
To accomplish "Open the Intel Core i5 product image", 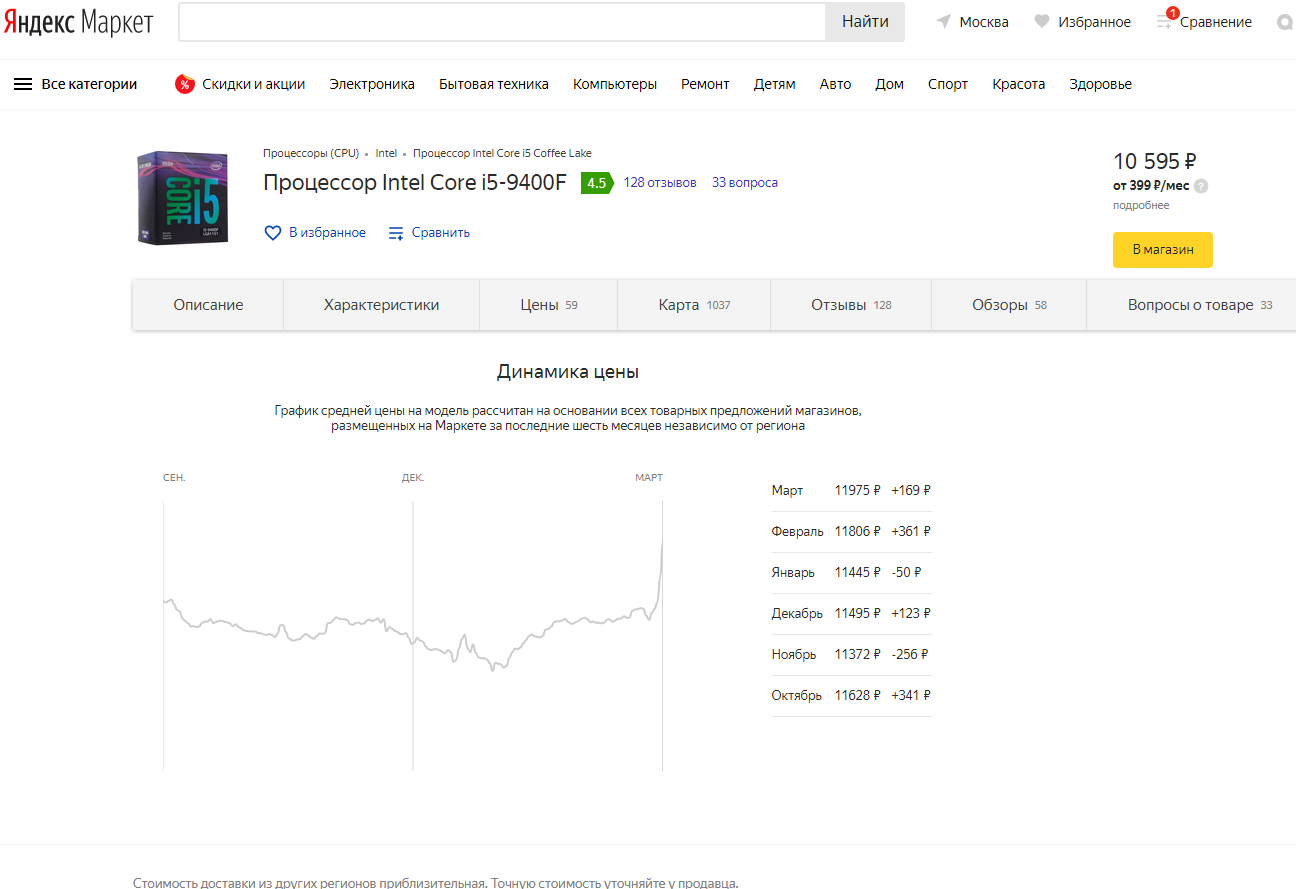I will (183, 198).
